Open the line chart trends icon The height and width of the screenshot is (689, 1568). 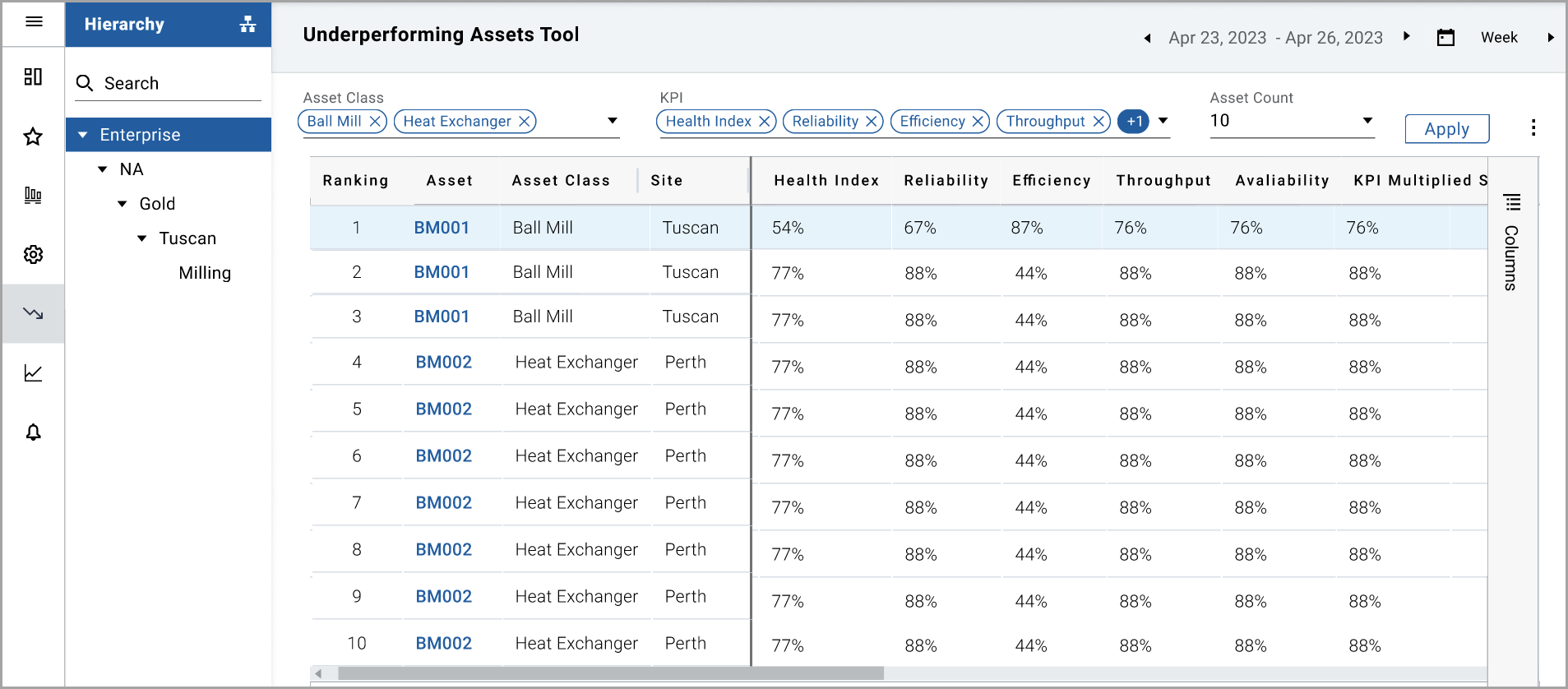(x=33, y=373)
